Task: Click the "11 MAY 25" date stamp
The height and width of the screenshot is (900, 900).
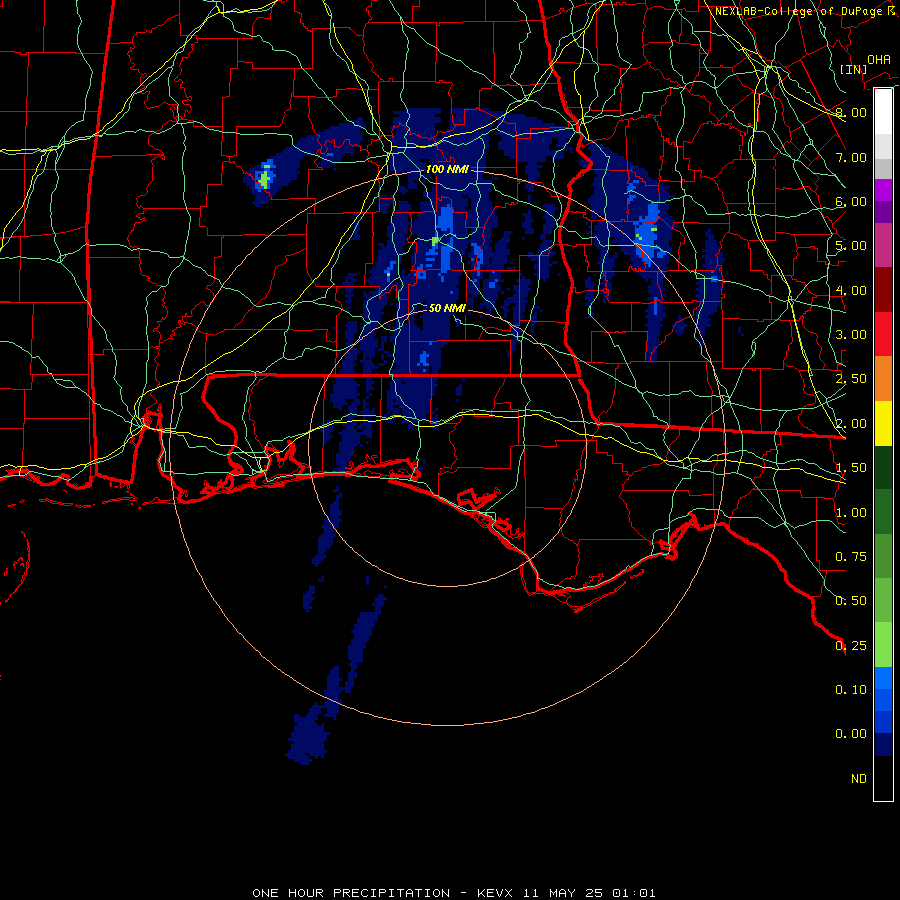Action: pyautogui.click(x=562, y=893)
